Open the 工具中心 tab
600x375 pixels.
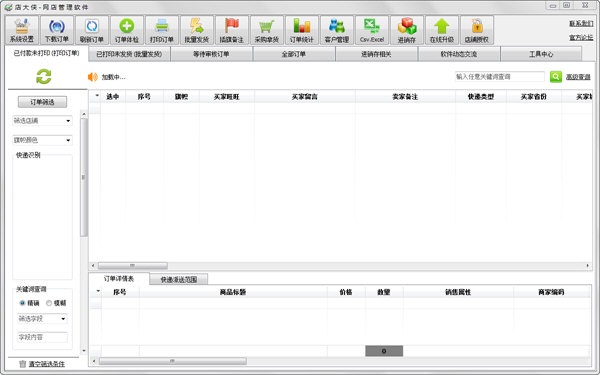pos(541,54)
